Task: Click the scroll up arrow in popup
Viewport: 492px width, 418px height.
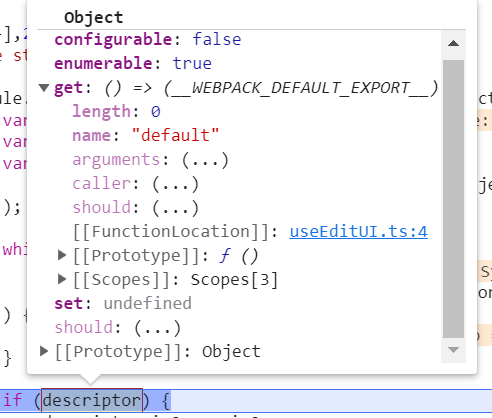Action: point(453,43)
